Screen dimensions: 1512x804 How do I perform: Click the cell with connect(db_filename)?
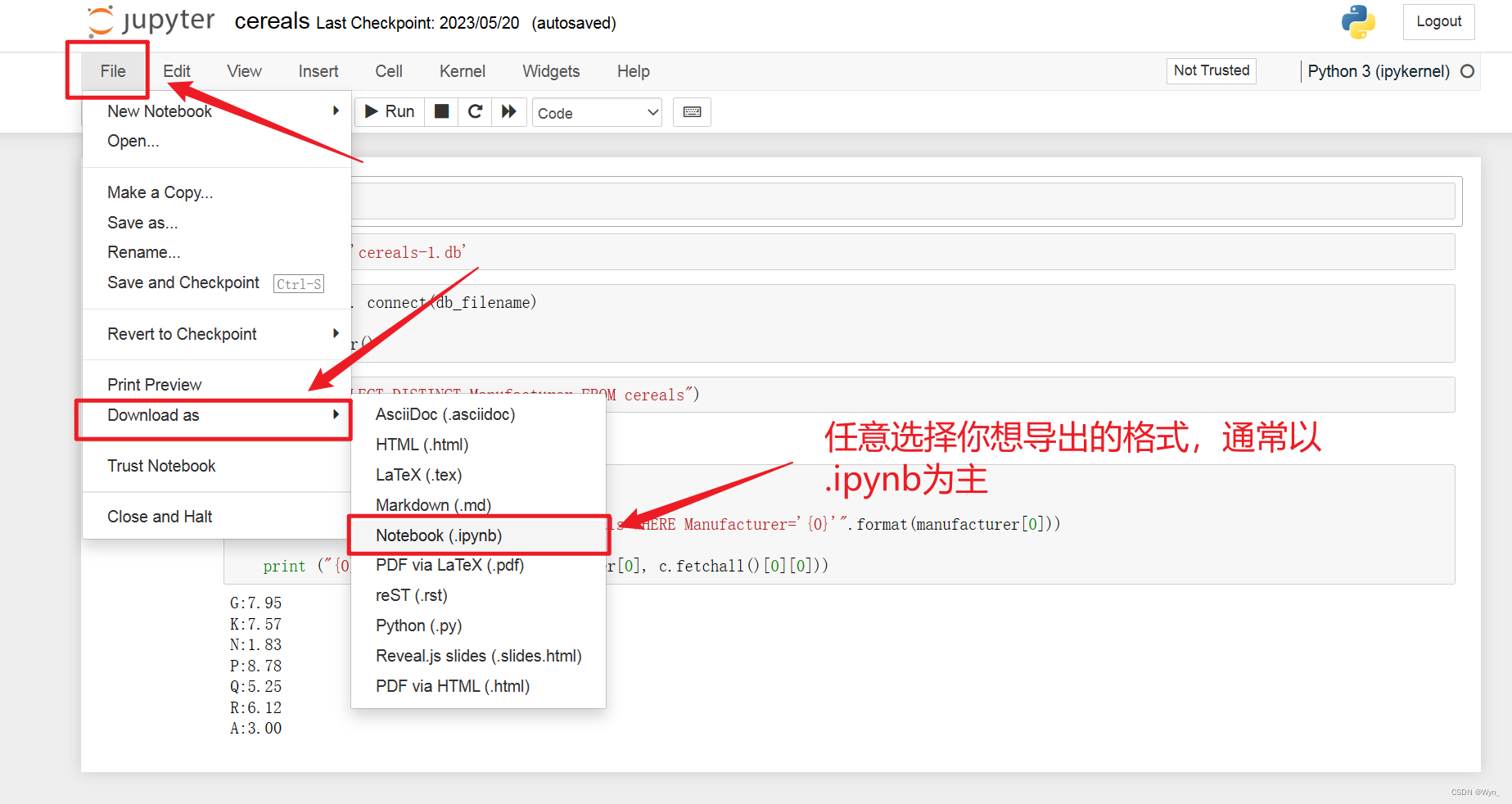[x=903, y=323]
